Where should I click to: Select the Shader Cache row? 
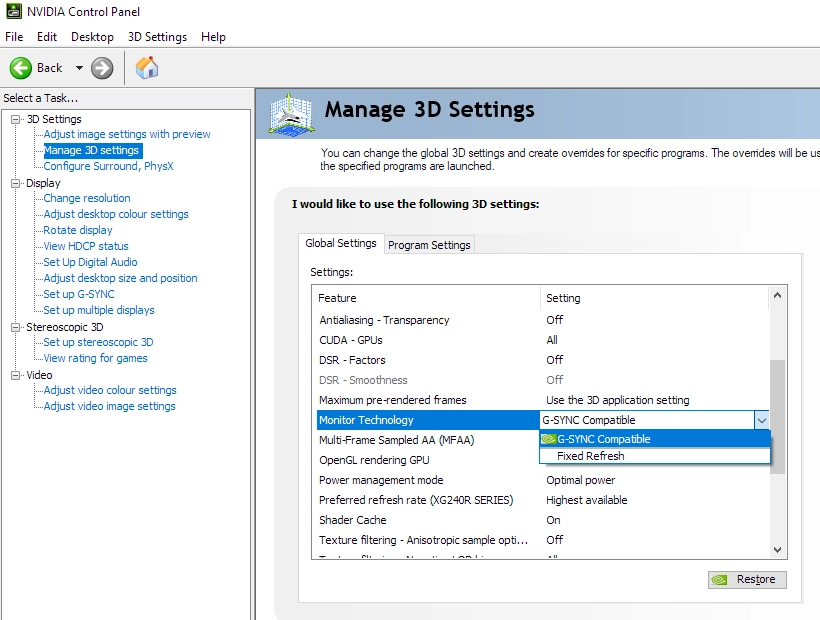pyautogui.click(x=542, y=520)
